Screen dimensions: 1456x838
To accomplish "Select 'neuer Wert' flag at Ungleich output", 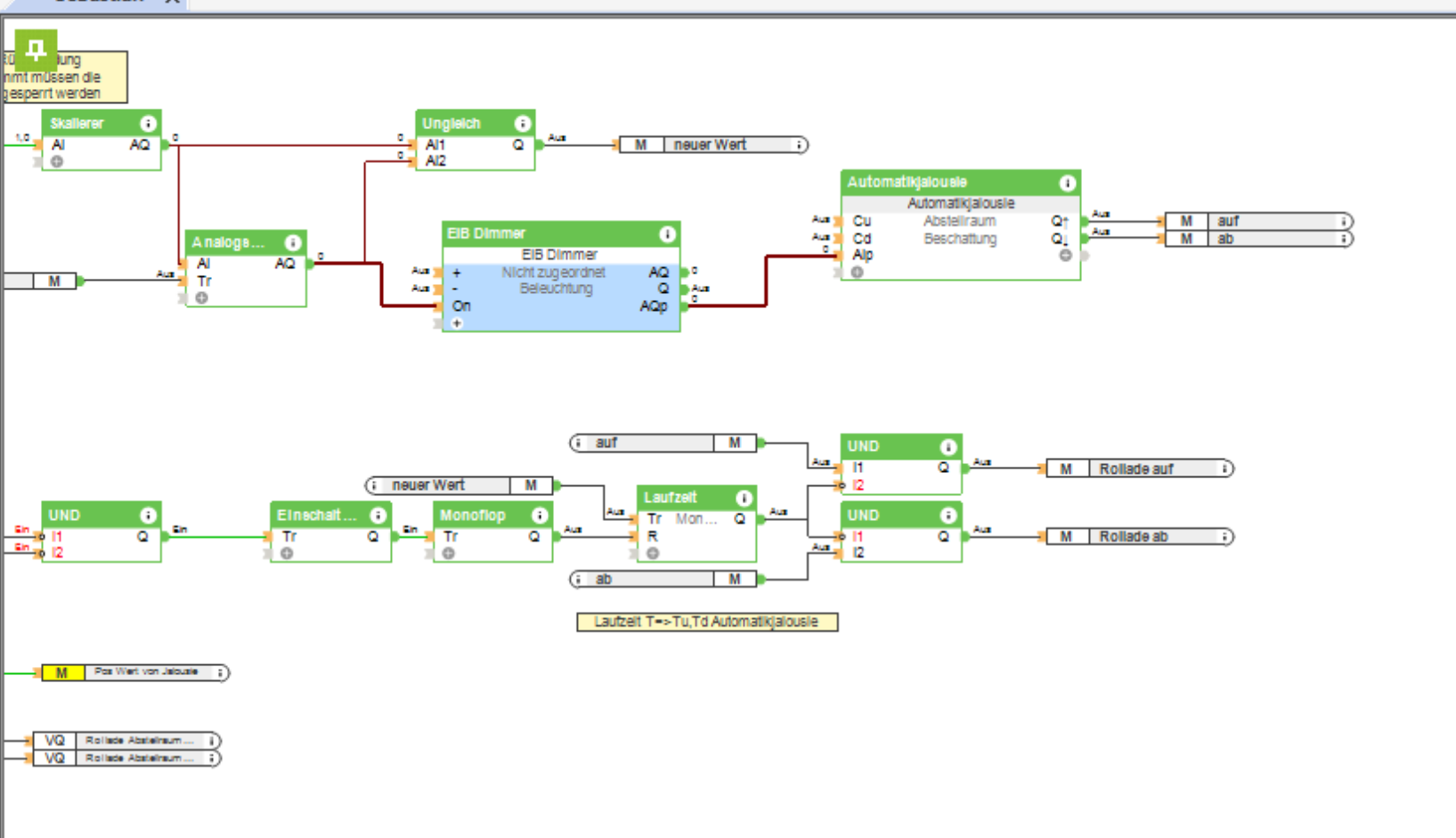I will point(714,144).
